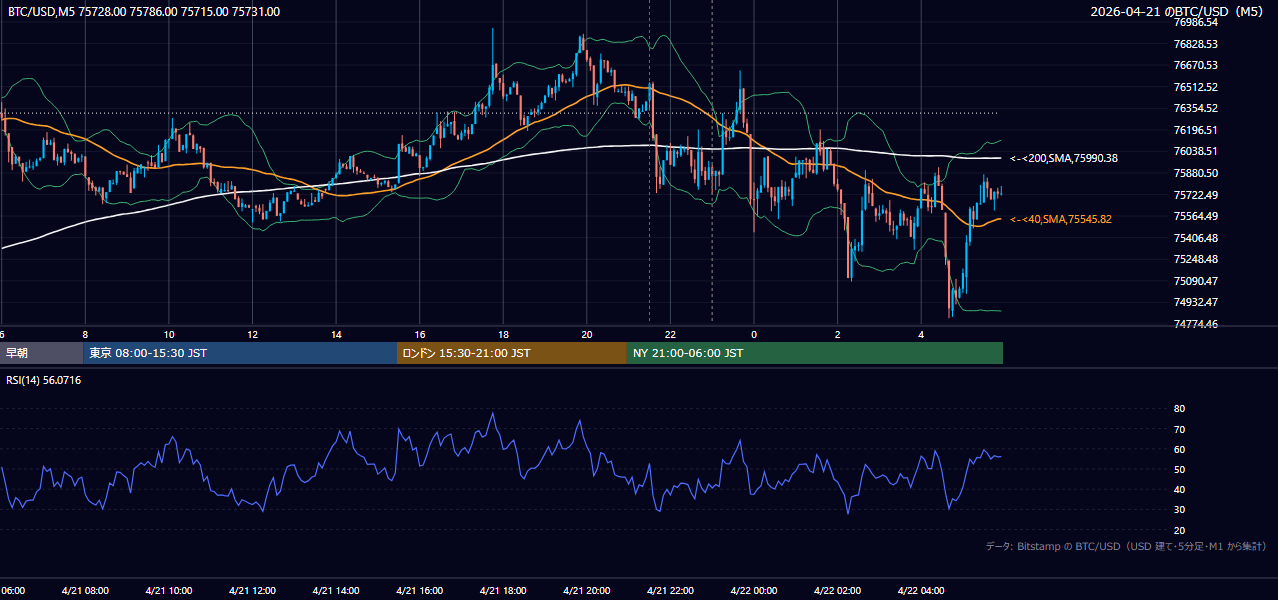Select the NY 21:00-06:00 JST session bar
The image size is (1278, 600).
815,353
